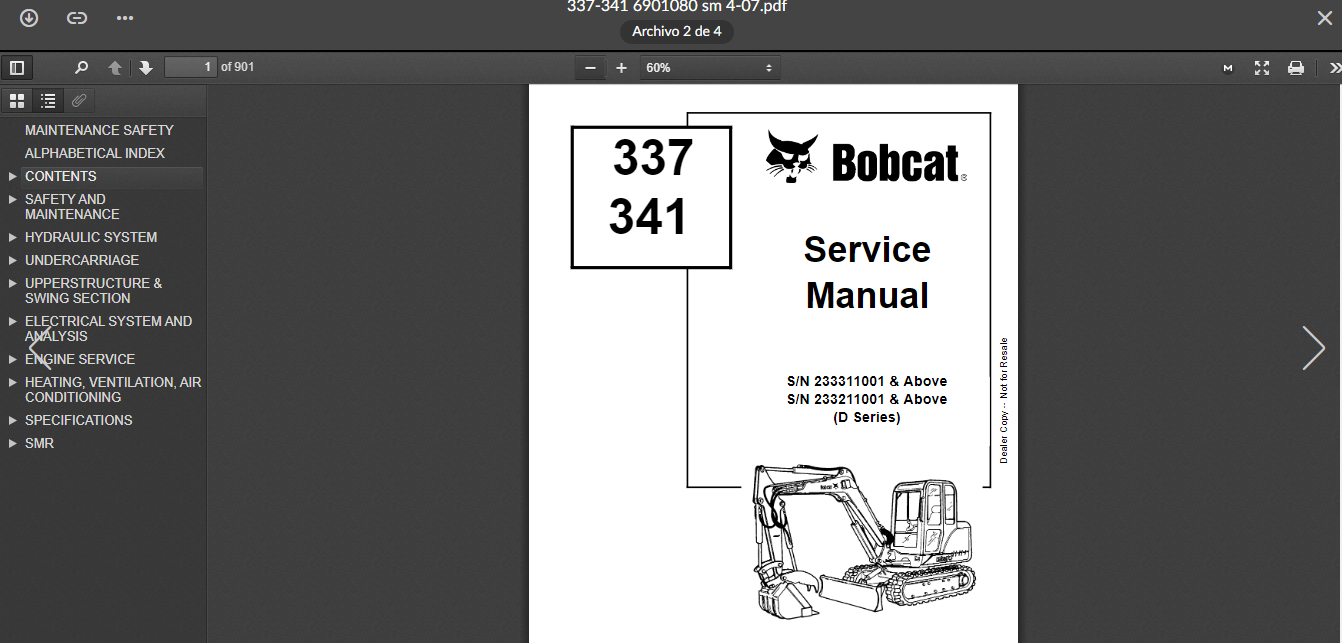The image size is (1342, 643).
Task: Select SPECIFICATIONS outline label
Action: 79,420
